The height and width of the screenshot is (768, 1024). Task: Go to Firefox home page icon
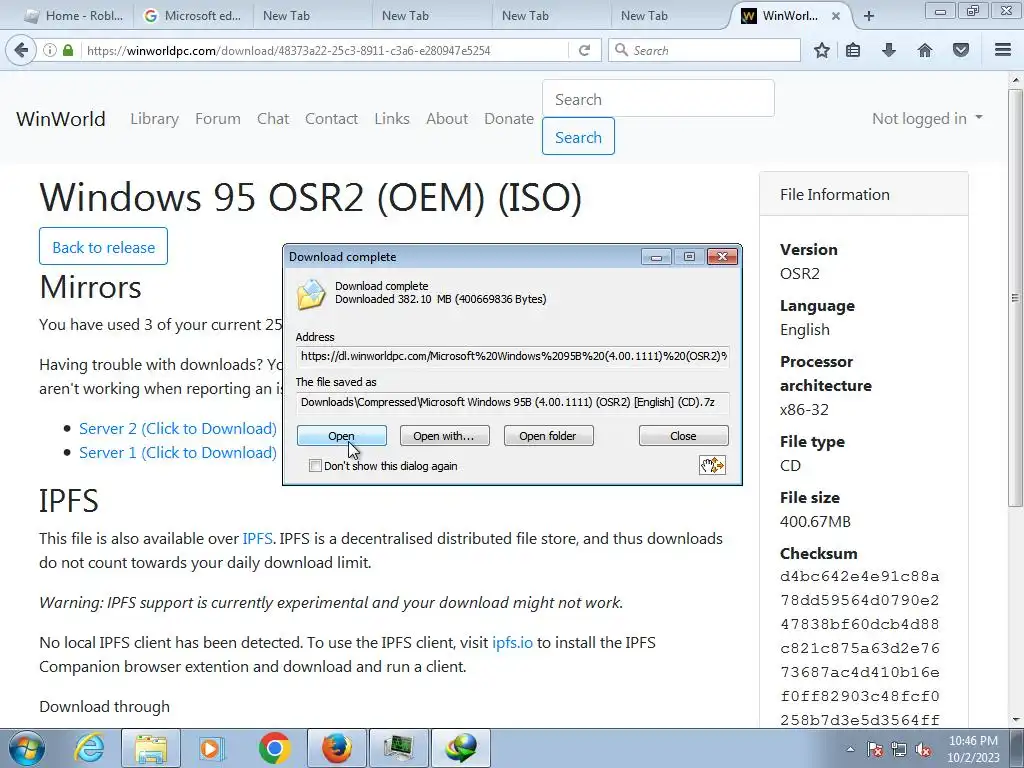[x=925, y=50]
